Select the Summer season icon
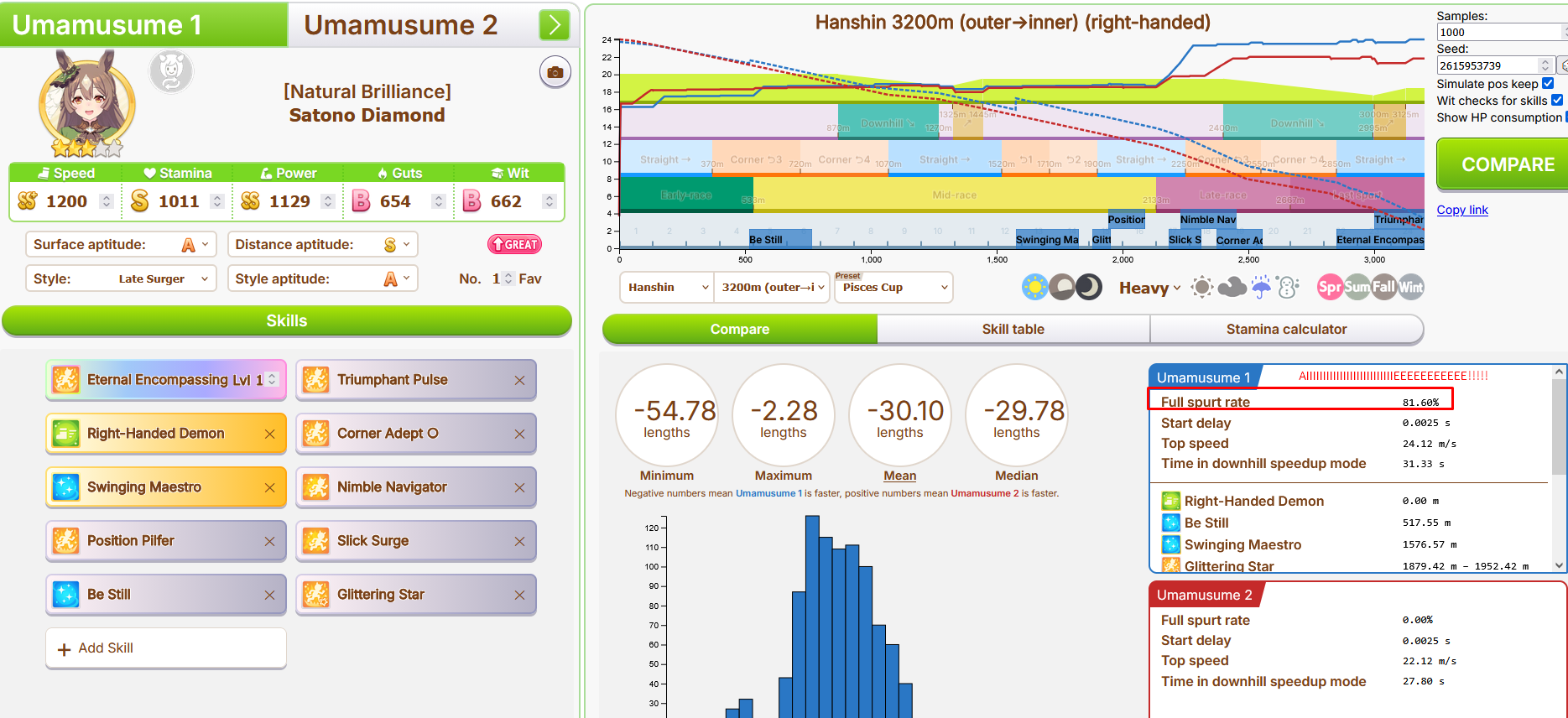The width and height of the screenshot is (1568, 718). coord(1357,288)
